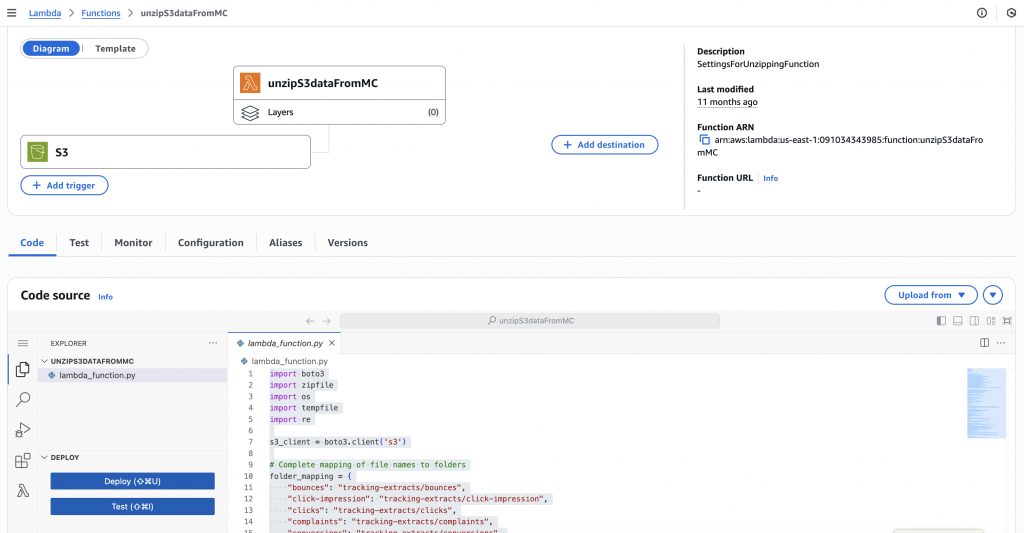Close the lambda_function.py tab
The height and width of the screenshot is (533, 1024).
point(332,343)
